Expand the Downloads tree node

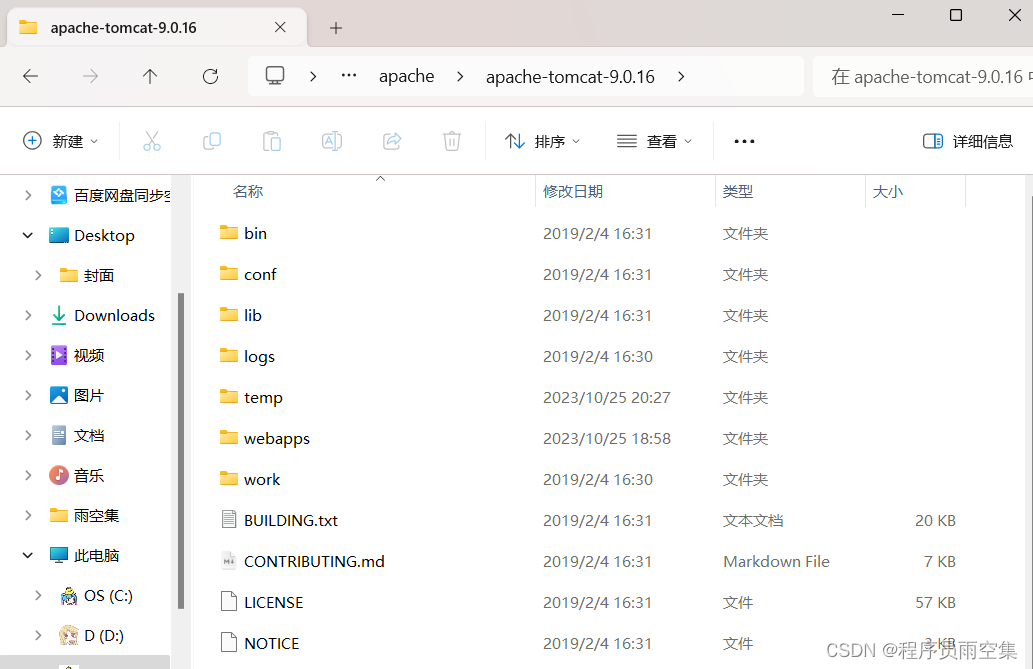point(28,316)
